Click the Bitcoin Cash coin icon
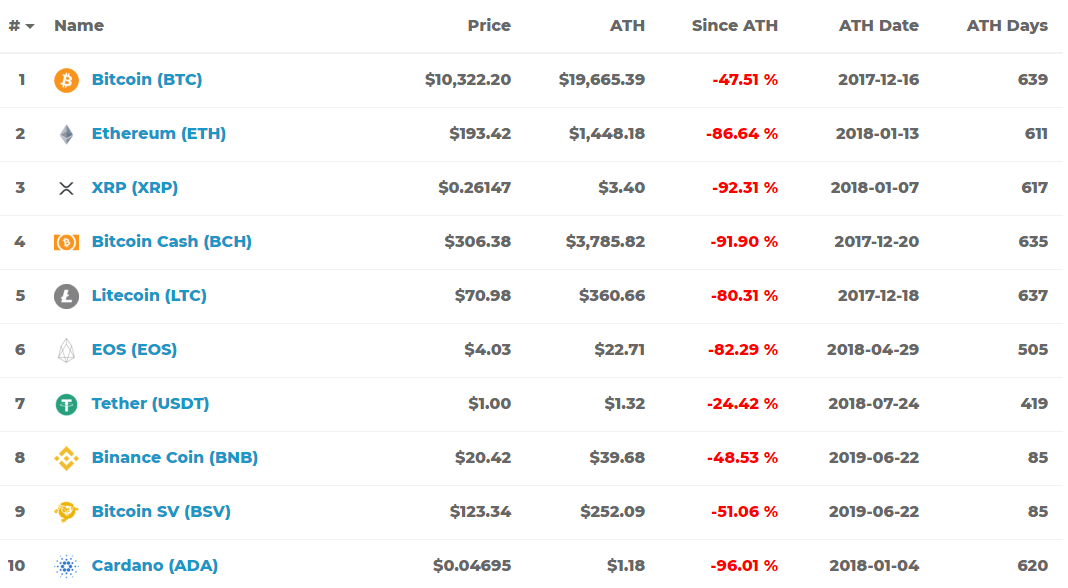Viewport: 1068px width, 588px height. (x=66, y=241)
